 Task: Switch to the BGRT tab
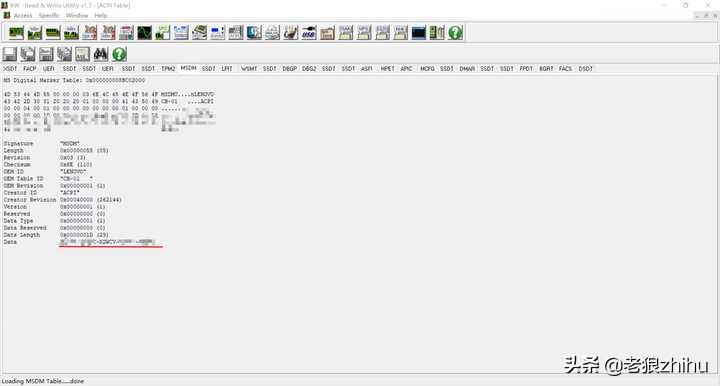tap(546, 69)
